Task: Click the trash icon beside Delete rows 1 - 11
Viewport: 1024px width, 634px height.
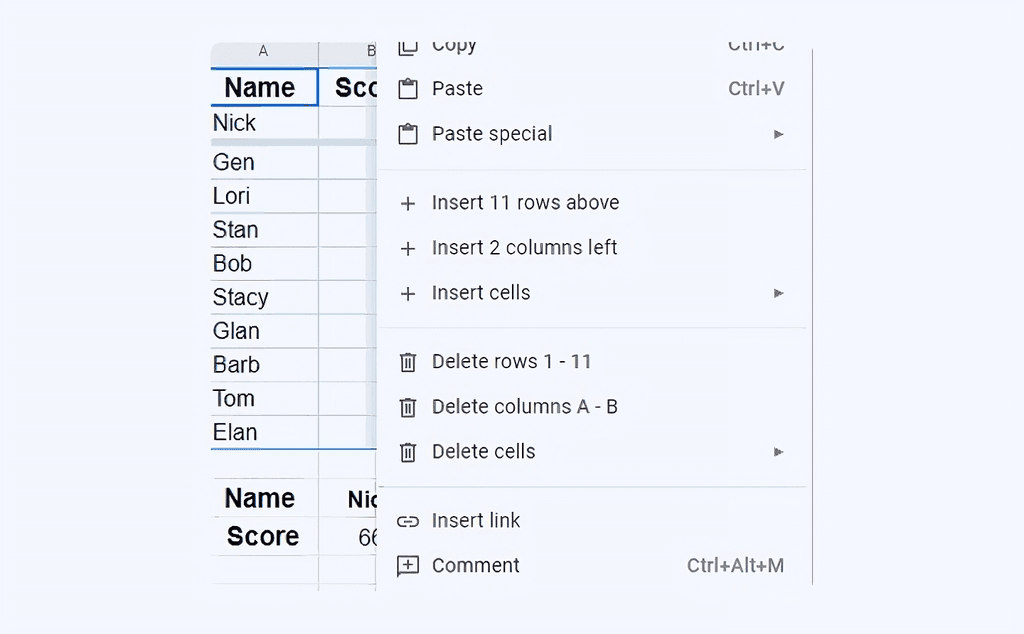Action: pos(408,362)
